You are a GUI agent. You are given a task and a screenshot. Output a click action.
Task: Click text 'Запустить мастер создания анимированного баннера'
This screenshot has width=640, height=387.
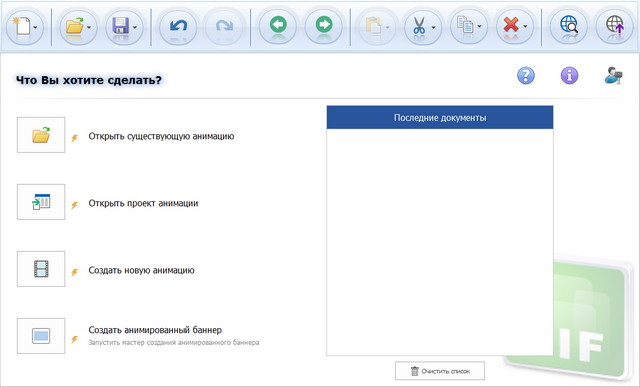(x=173, y=343)
